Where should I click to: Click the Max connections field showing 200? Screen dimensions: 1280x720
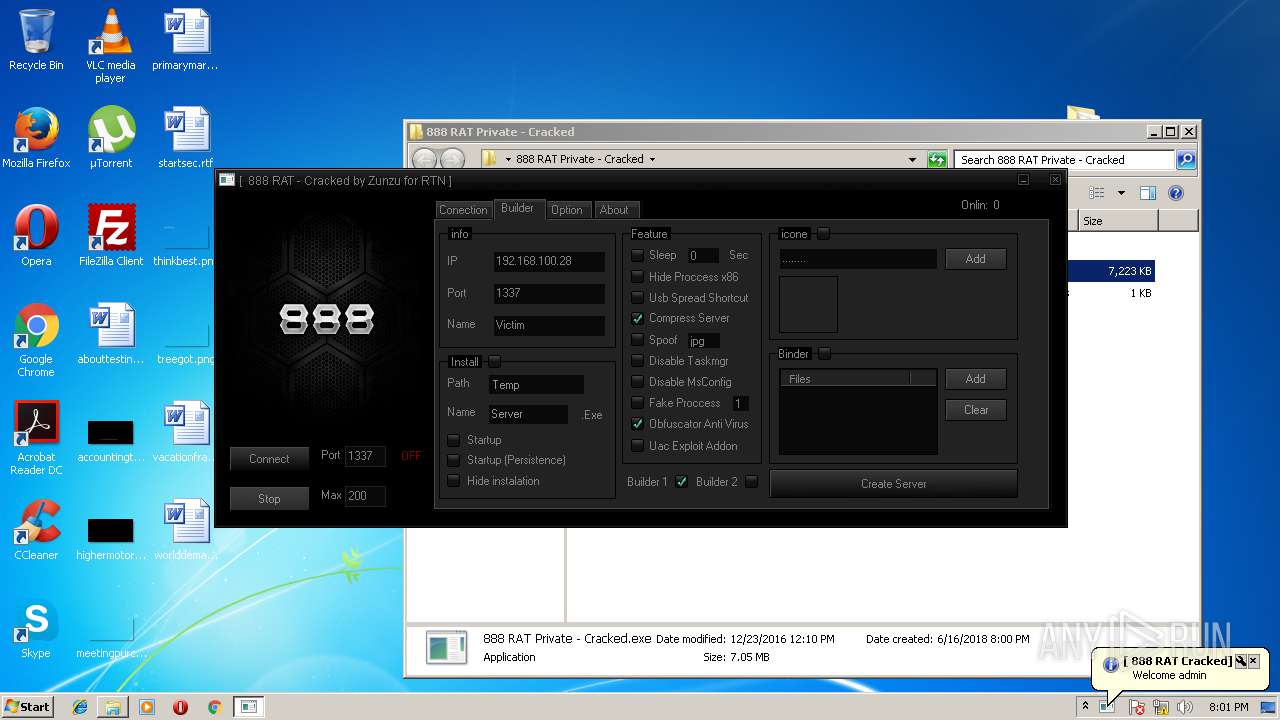pos(365,496)
